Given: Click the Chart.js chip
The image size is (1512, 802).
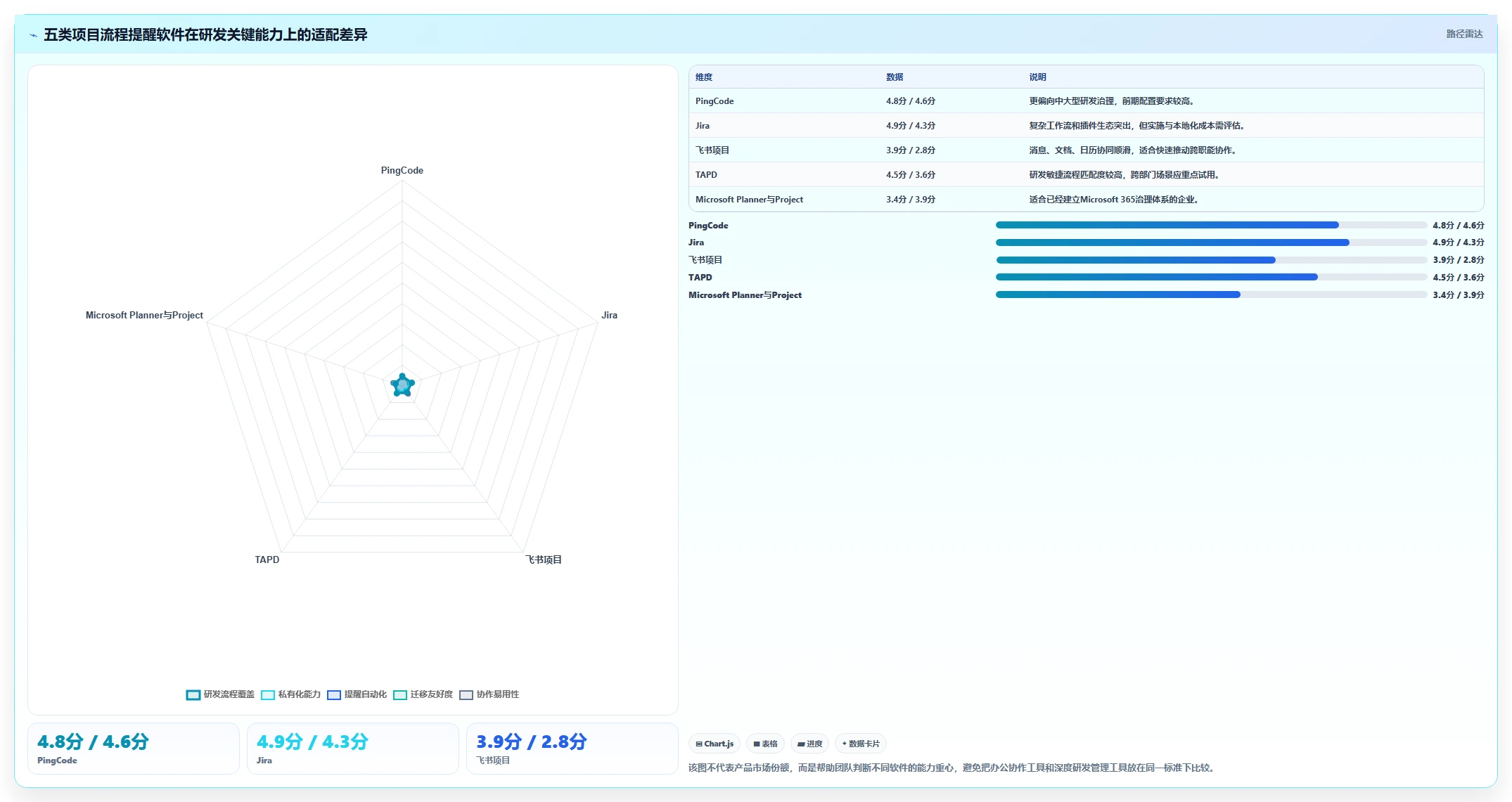Looking at the screenshot, I should [x=715, y=744].
